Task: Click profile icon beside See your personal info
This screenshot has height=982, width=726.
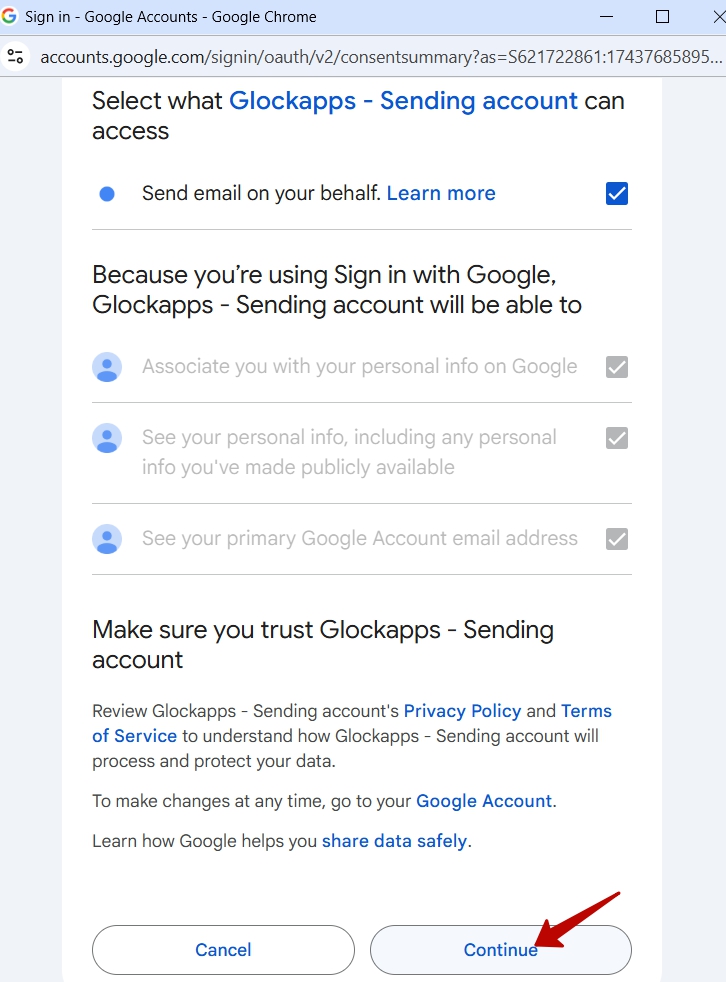Action: coord(107,438)
